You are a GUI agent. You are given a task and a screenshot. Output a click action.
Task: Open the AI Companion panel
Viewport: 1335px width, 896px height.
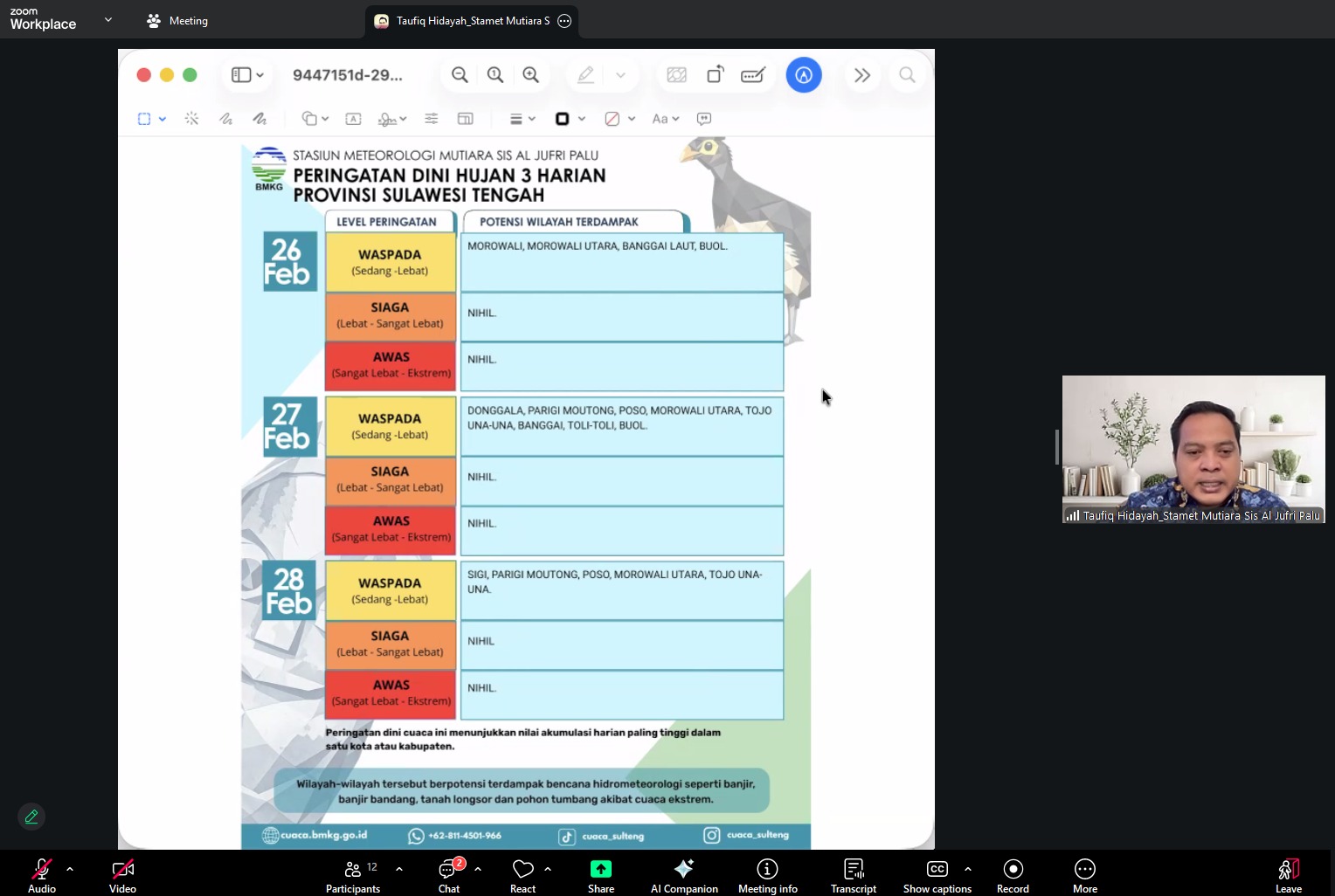coord(684,875)
